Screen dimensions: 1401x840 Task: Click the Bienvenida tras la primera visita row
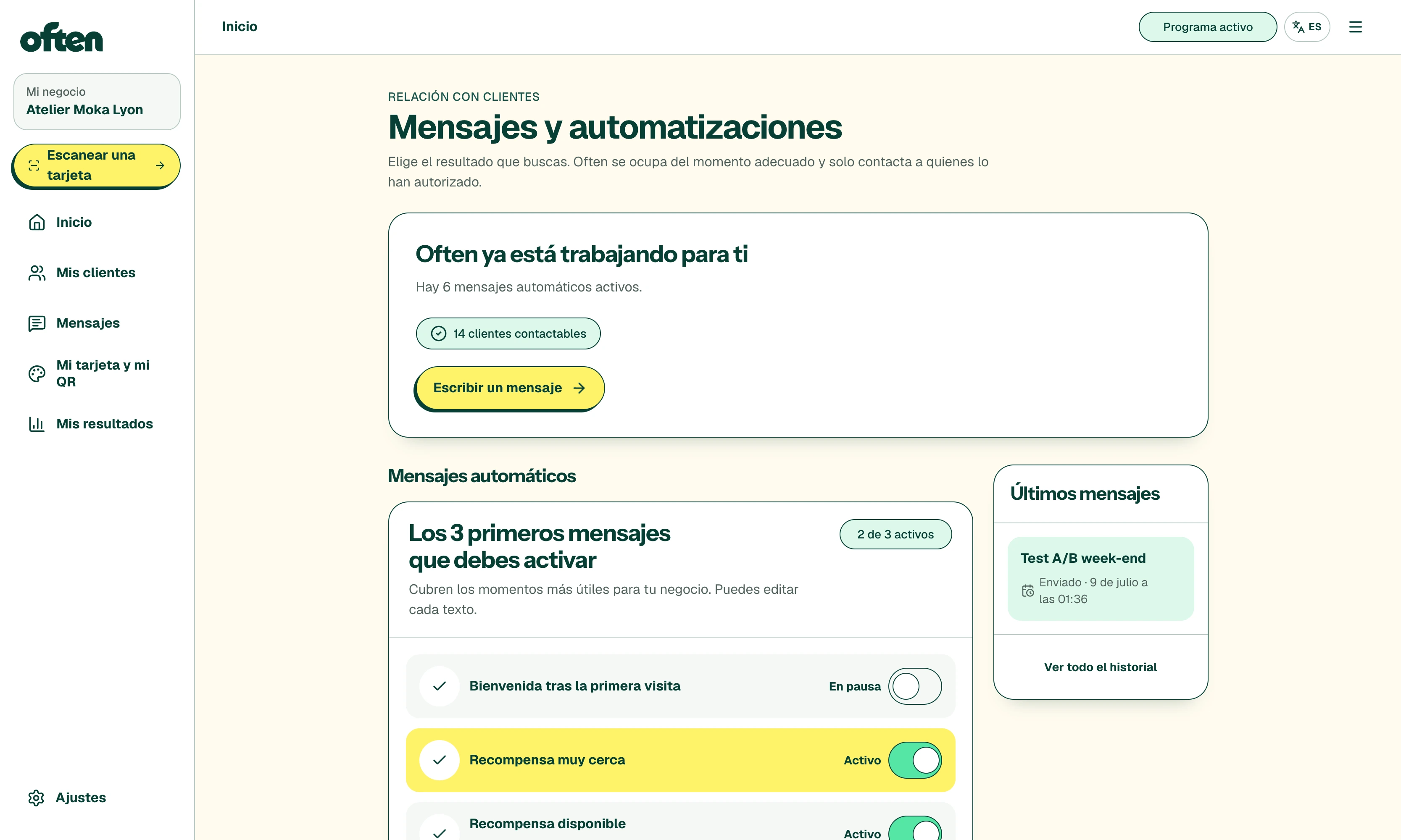(x=680, y=686)
